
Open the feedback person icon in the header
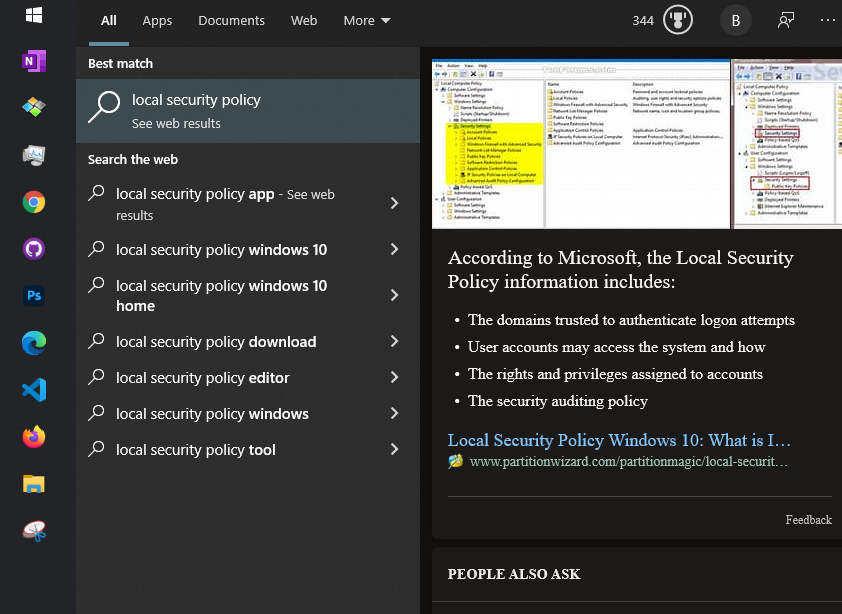(786, 20)
